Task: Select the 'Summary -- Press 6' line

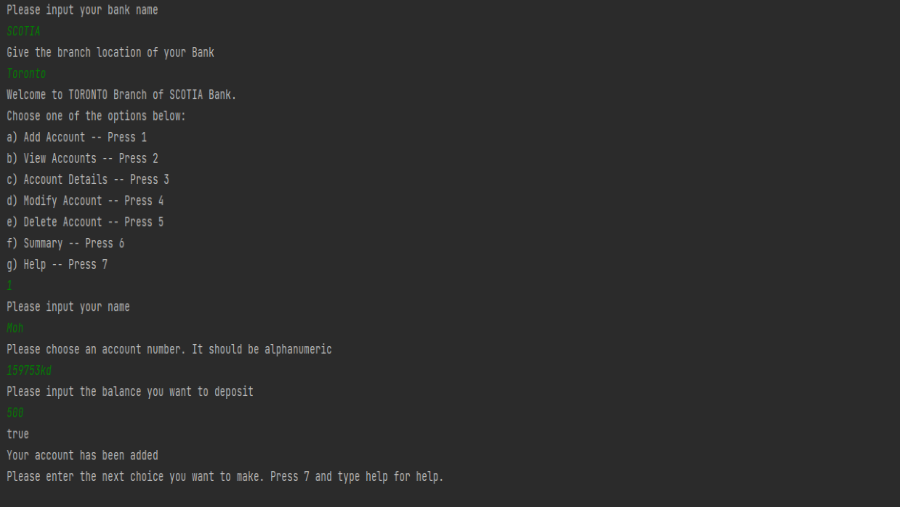Action: click(x=65, y=243)
